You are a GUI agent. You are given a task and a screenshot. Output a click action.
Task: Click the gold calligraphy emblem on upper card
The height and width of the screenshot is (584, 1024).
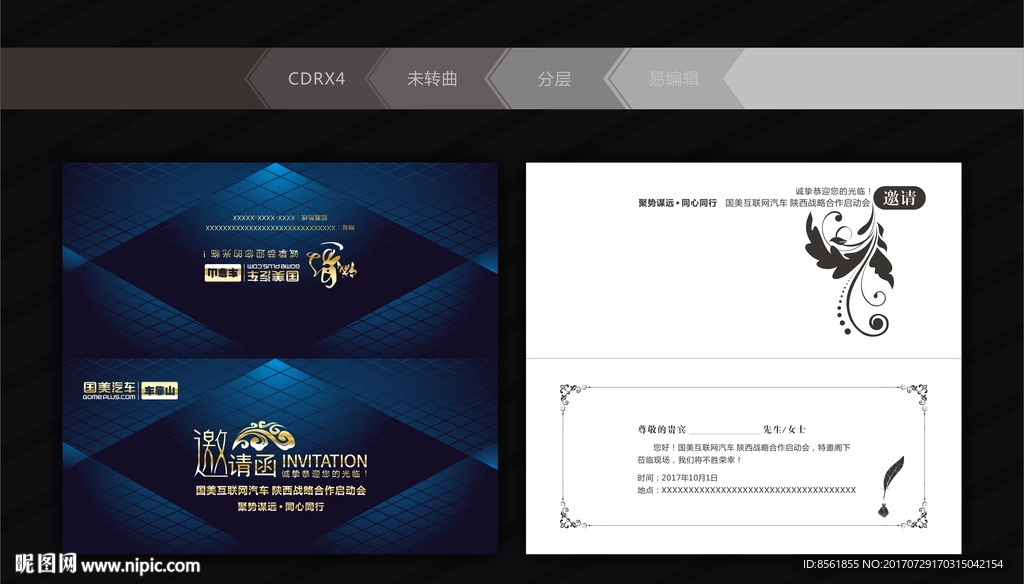[332, 264]
